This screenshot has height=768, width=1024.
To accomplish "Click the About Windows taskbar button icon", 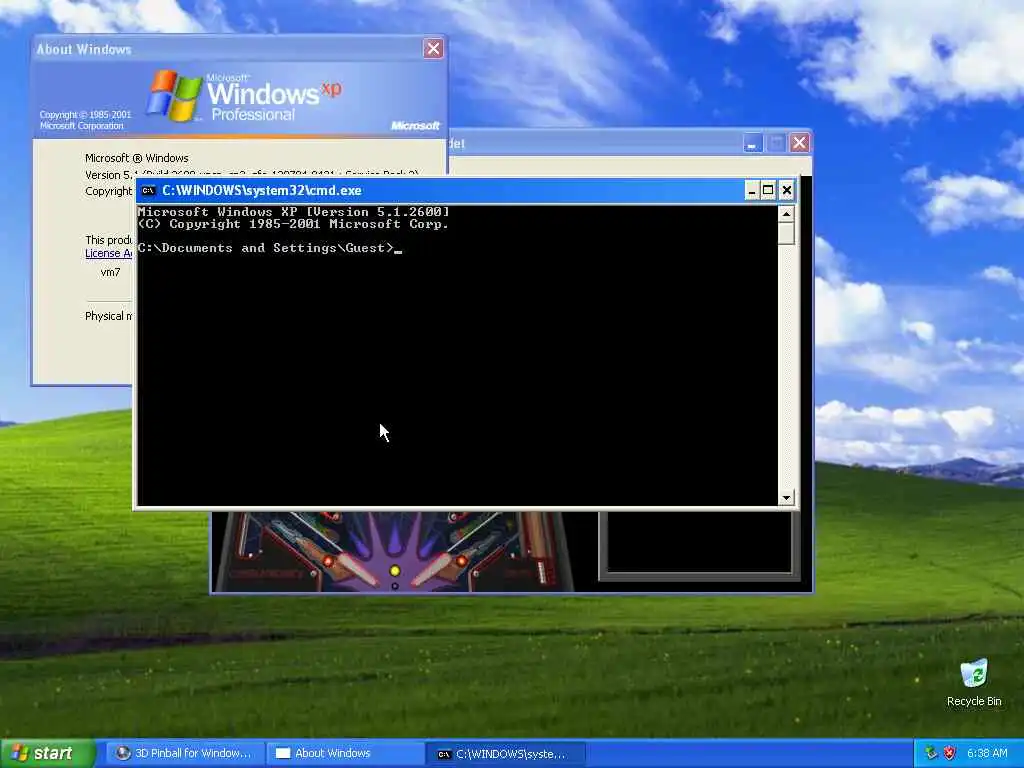I will [x=283, y=753].
